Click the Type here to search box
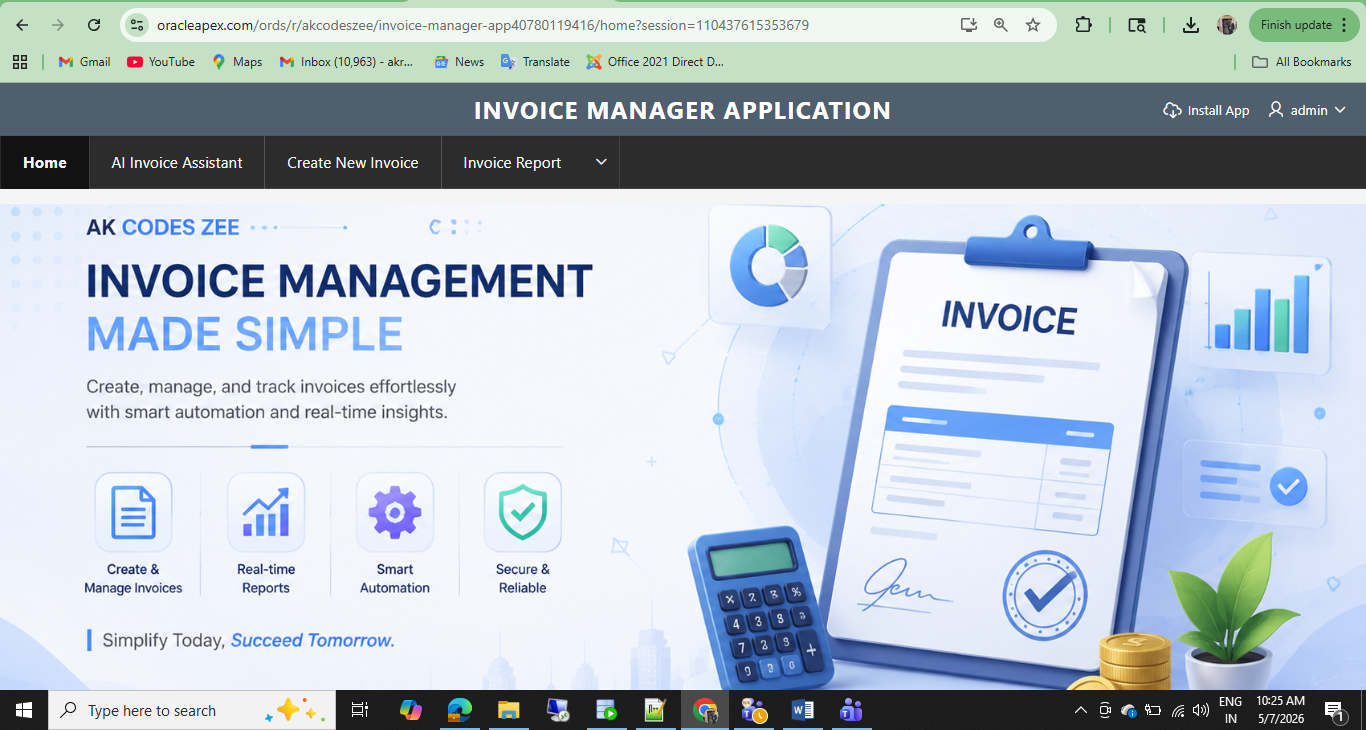This screenshot has height=730, width=1366. pos(190,710)
